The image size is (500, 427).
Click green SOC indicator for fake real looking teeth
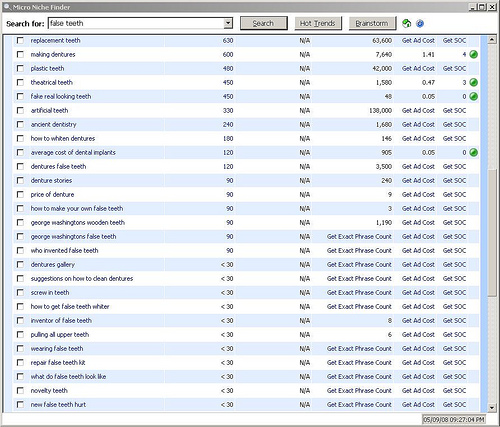tap(473, 96)
